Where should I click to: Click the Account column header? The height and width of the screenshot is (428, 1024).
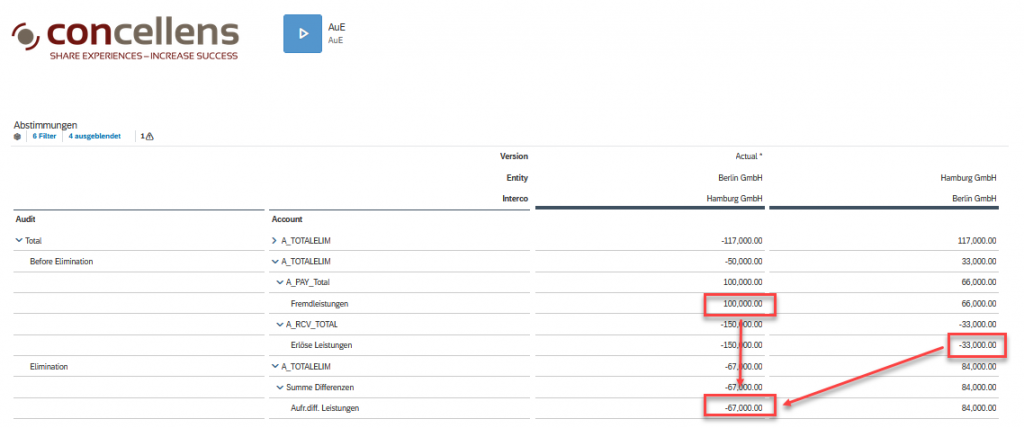click(287, 218)
